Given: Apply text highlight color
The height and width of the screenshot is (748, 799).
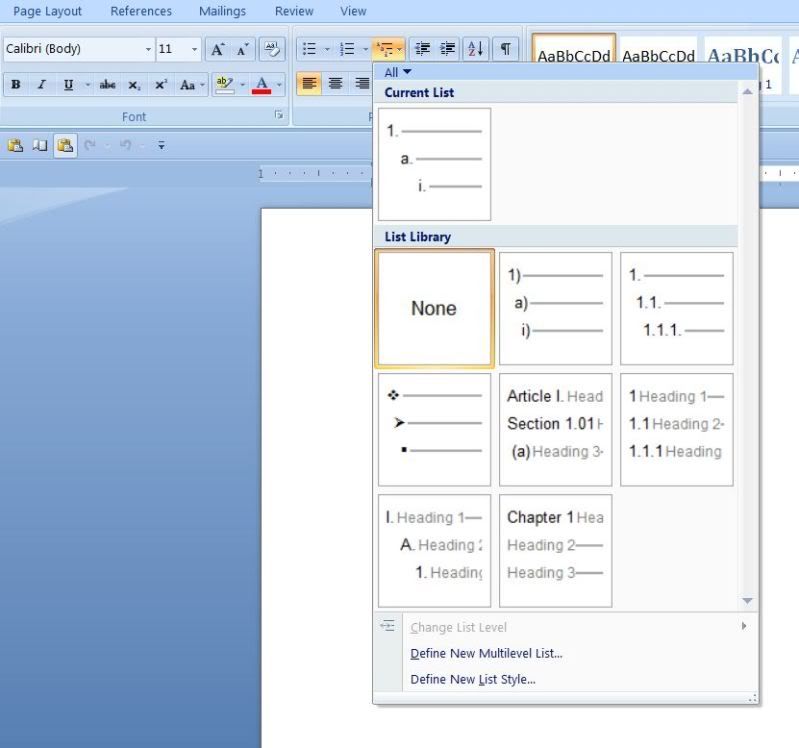Looking at the screenshot, I should pyautogui.click(x=224, y=85).
